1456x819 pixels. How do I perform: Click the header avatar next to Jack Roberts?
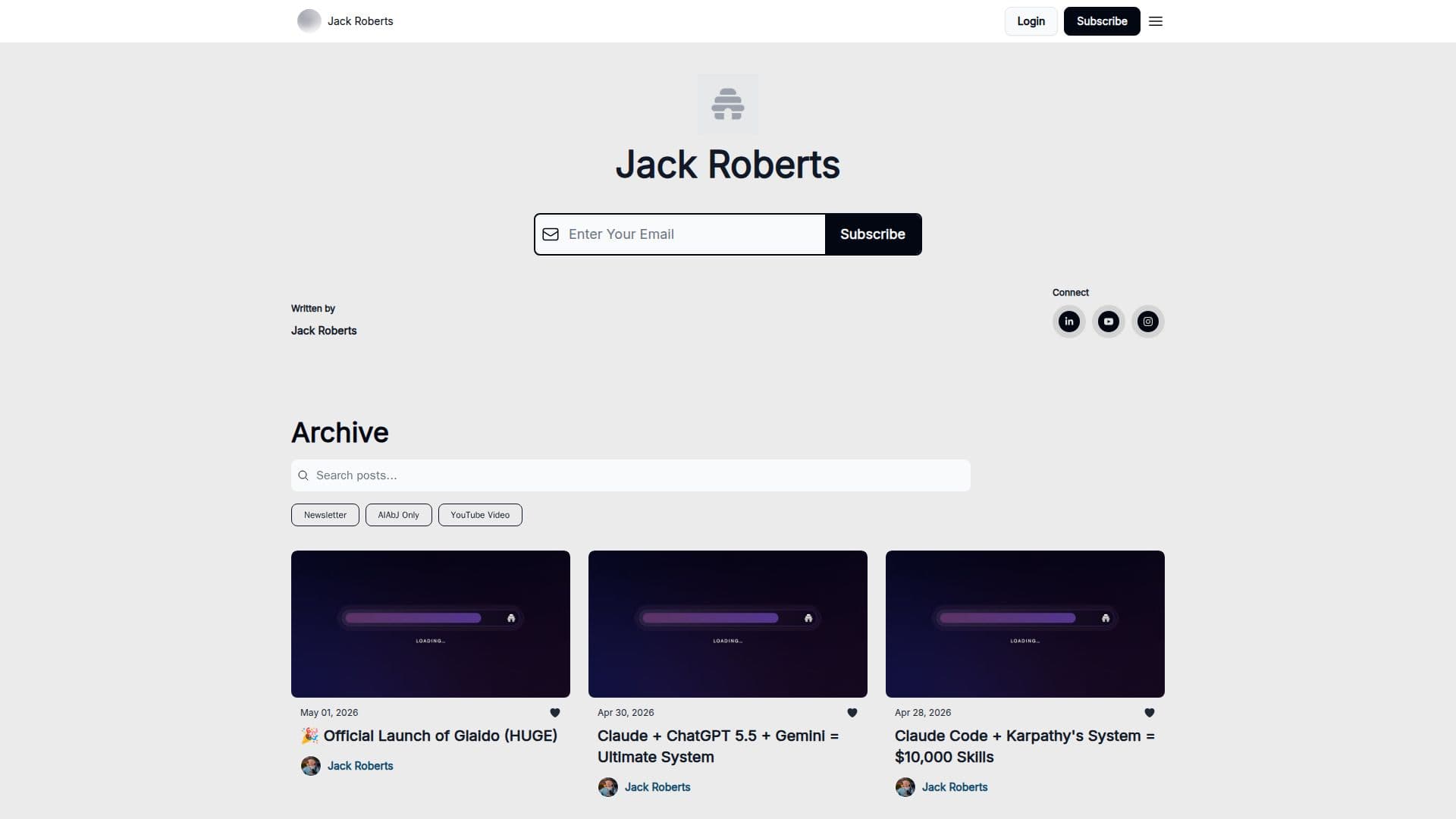(309, 21)
